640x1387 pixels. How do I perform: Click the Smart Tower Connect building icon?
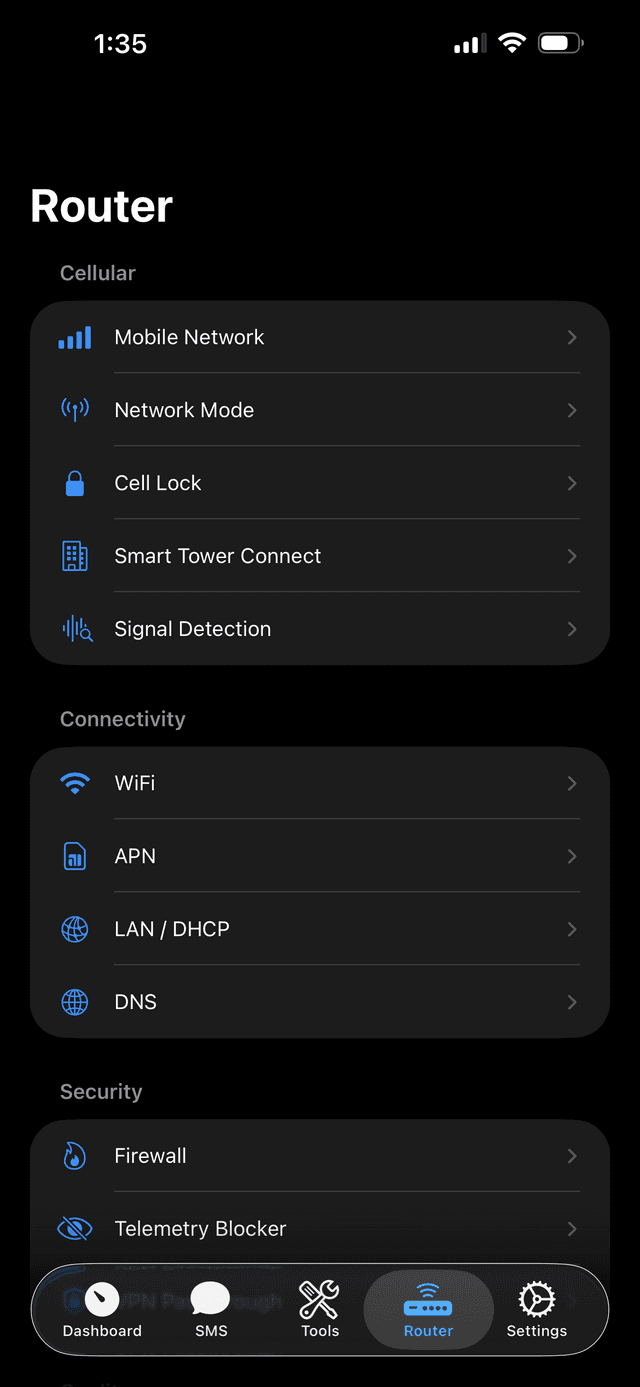[x=74, y=556]
